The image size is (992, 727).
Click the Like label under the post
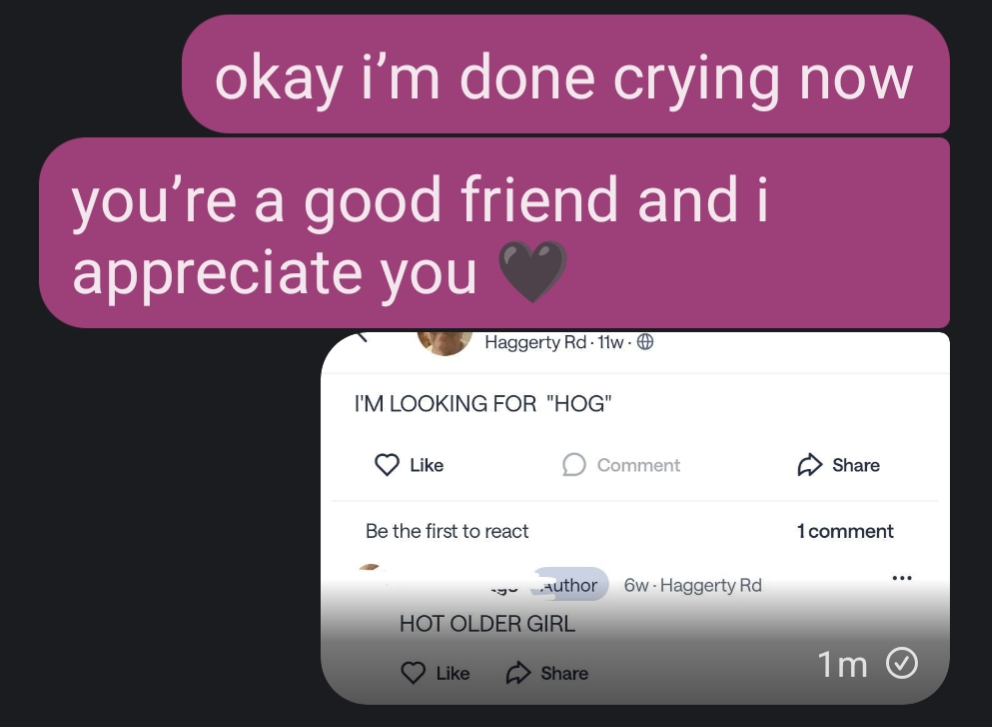[426, 465]
